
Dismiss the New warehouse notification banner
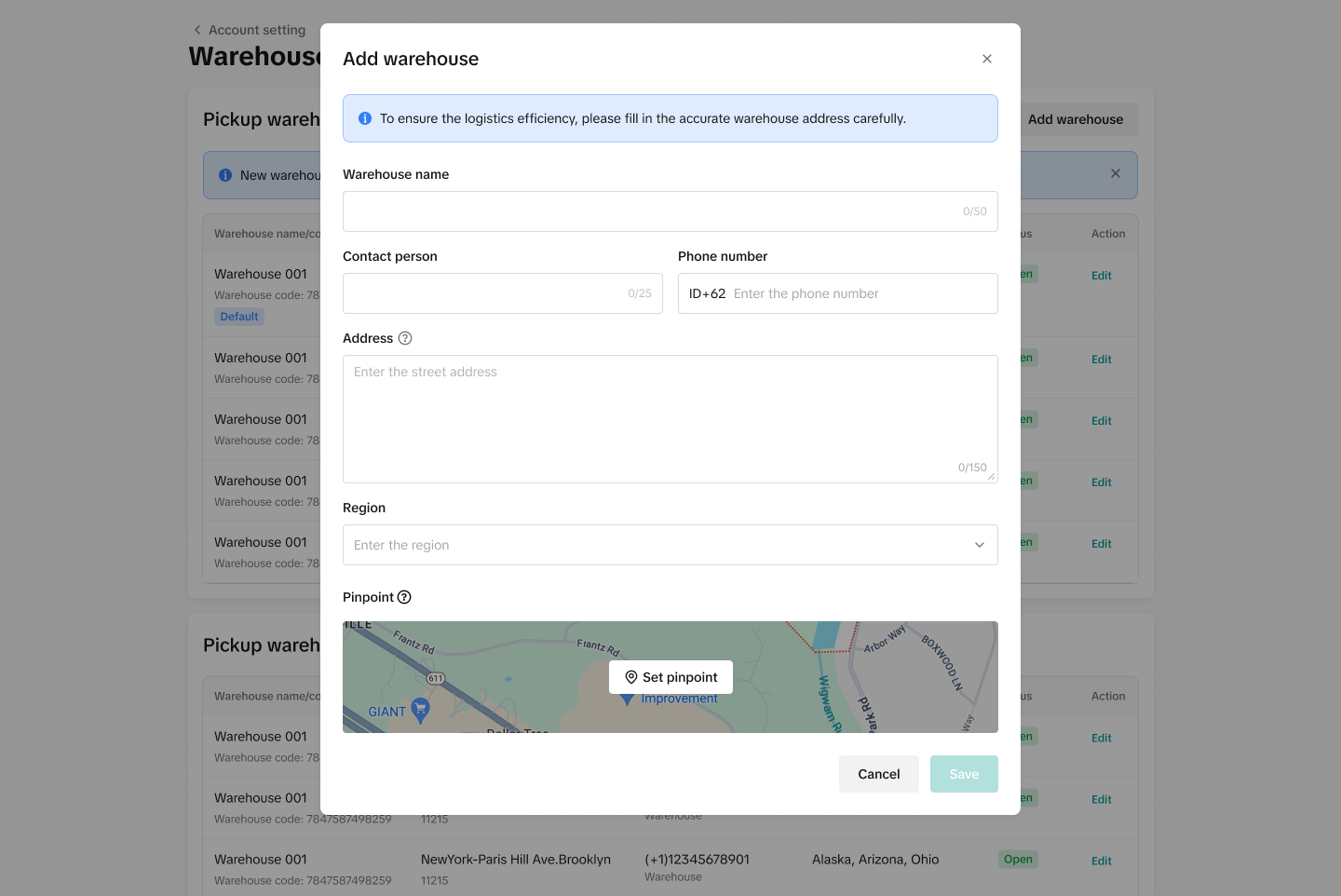point(1116,173)
